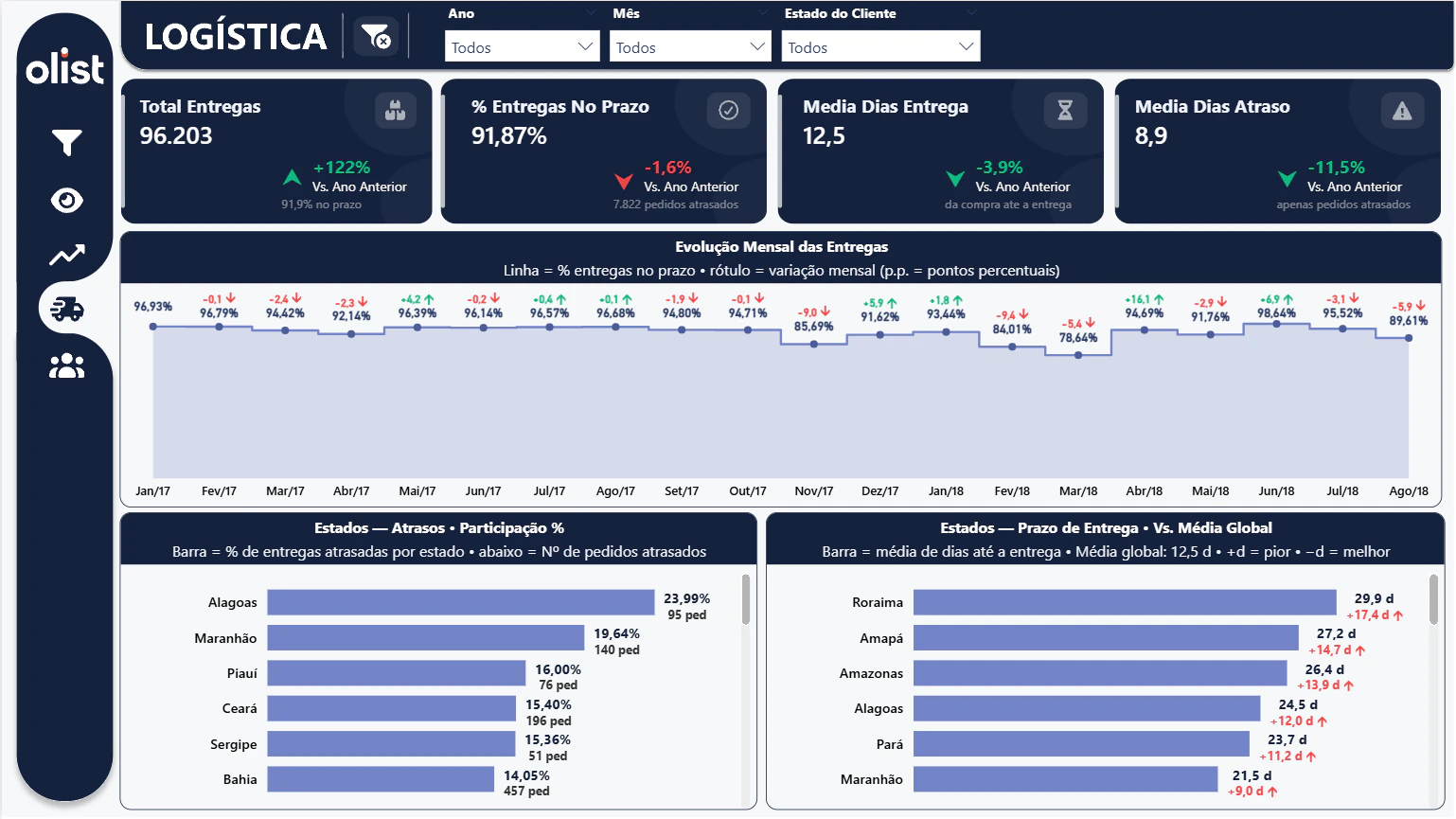1456x819 pixels.
Task: Open the funnel filter page in sidebar
Action: (66, 143)
